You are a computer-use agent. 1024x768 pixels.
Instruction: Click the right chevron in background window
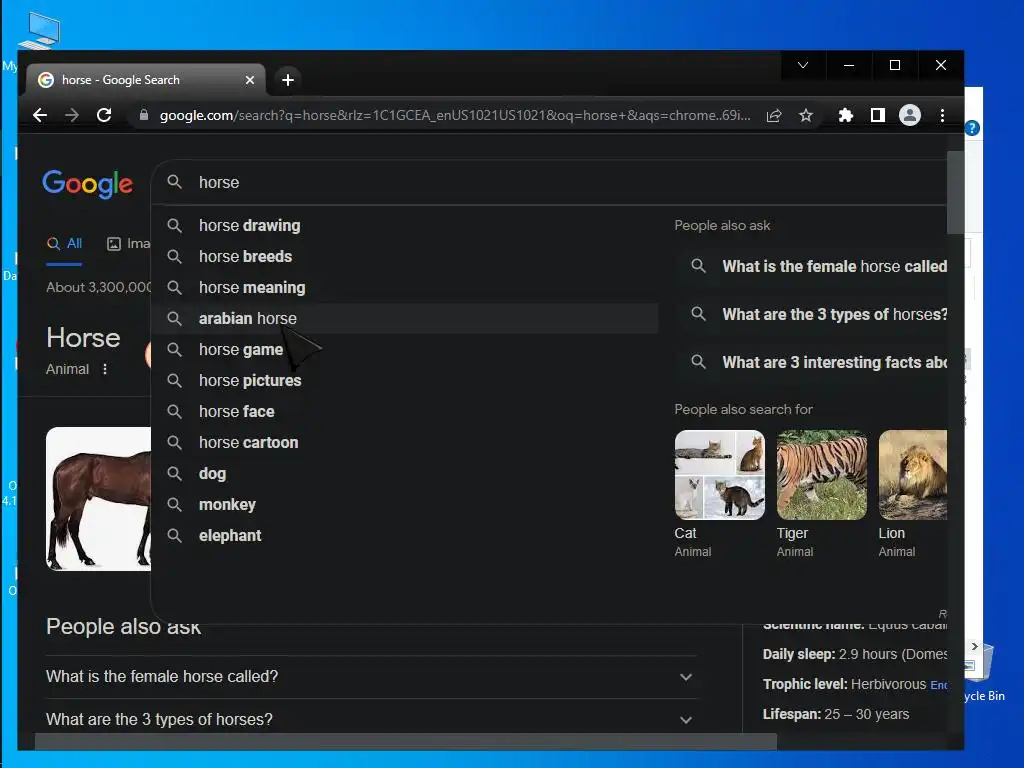[974, 647]
